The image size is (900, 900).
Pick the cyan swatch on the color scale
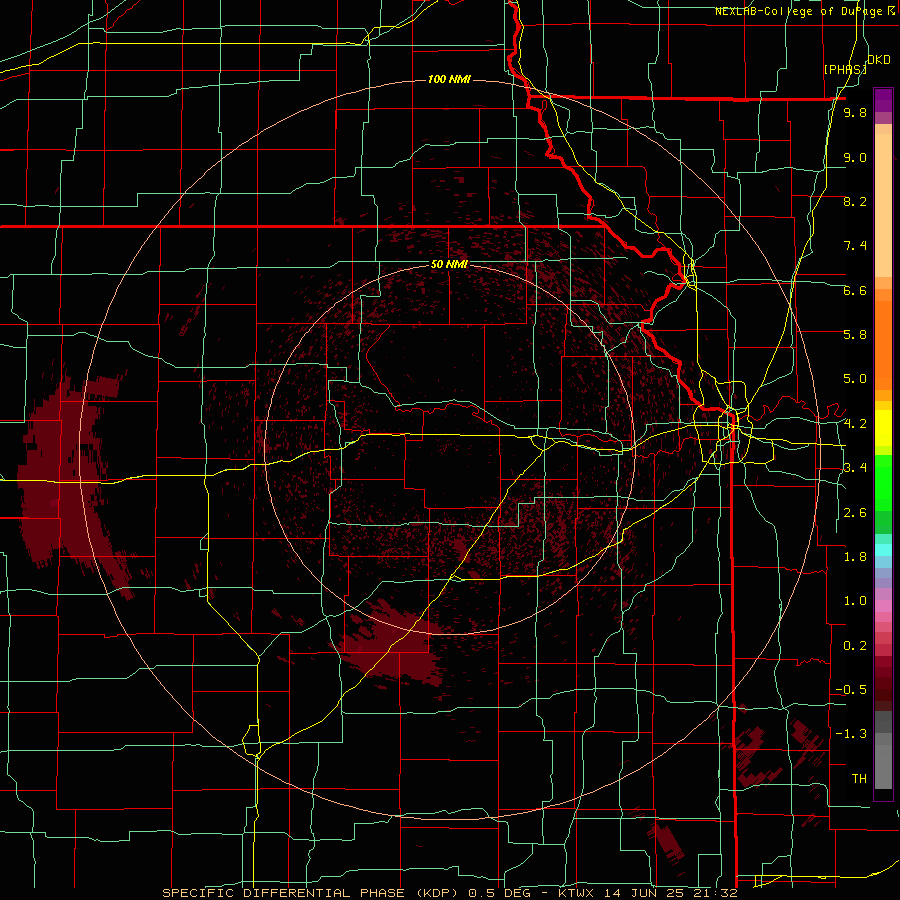(x=883, y=550)
